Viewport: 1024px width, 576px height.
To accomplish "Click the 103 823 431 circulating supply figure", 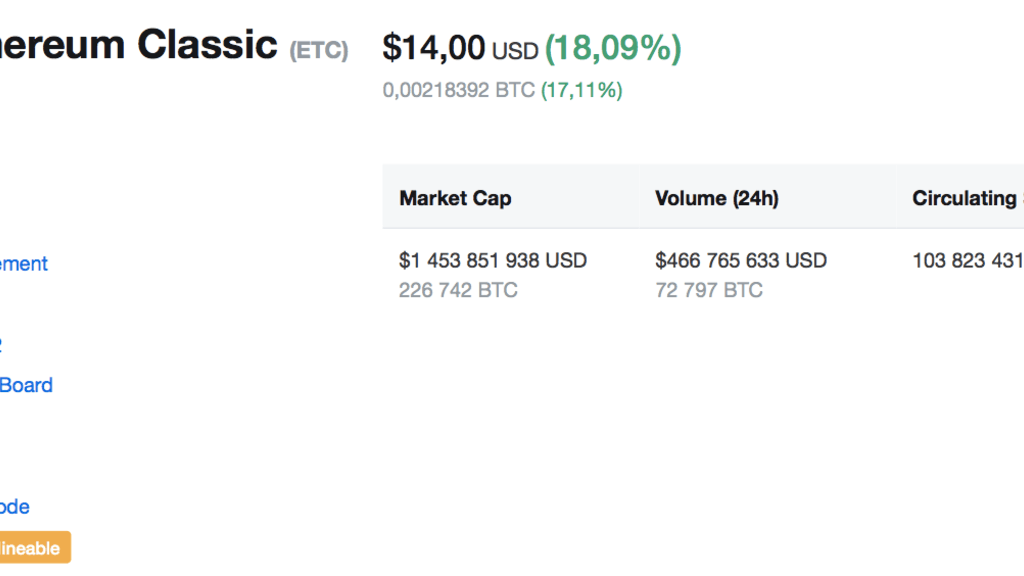I will [967, 261].
